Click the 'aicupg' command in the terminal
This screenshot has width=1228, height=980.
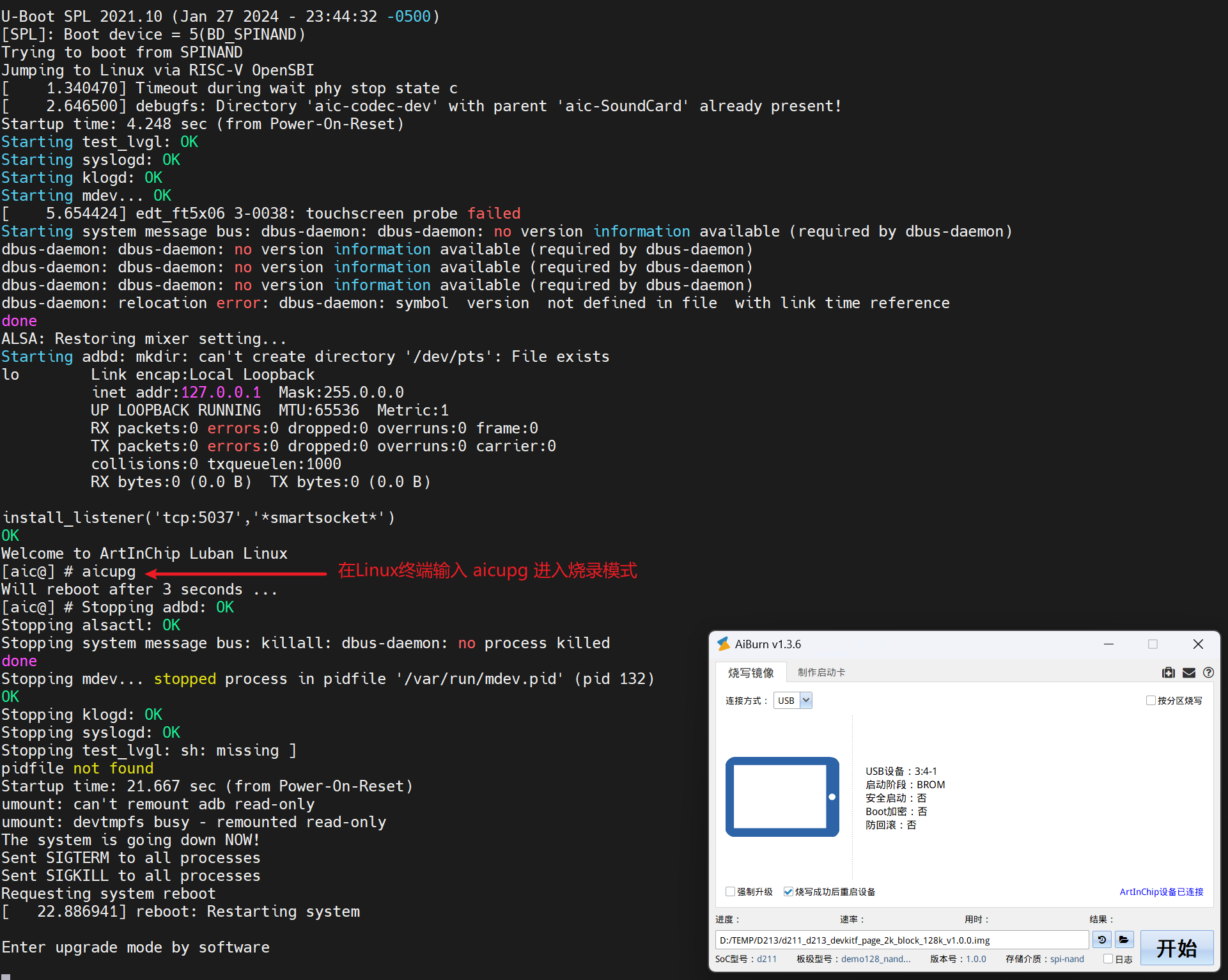109,572
